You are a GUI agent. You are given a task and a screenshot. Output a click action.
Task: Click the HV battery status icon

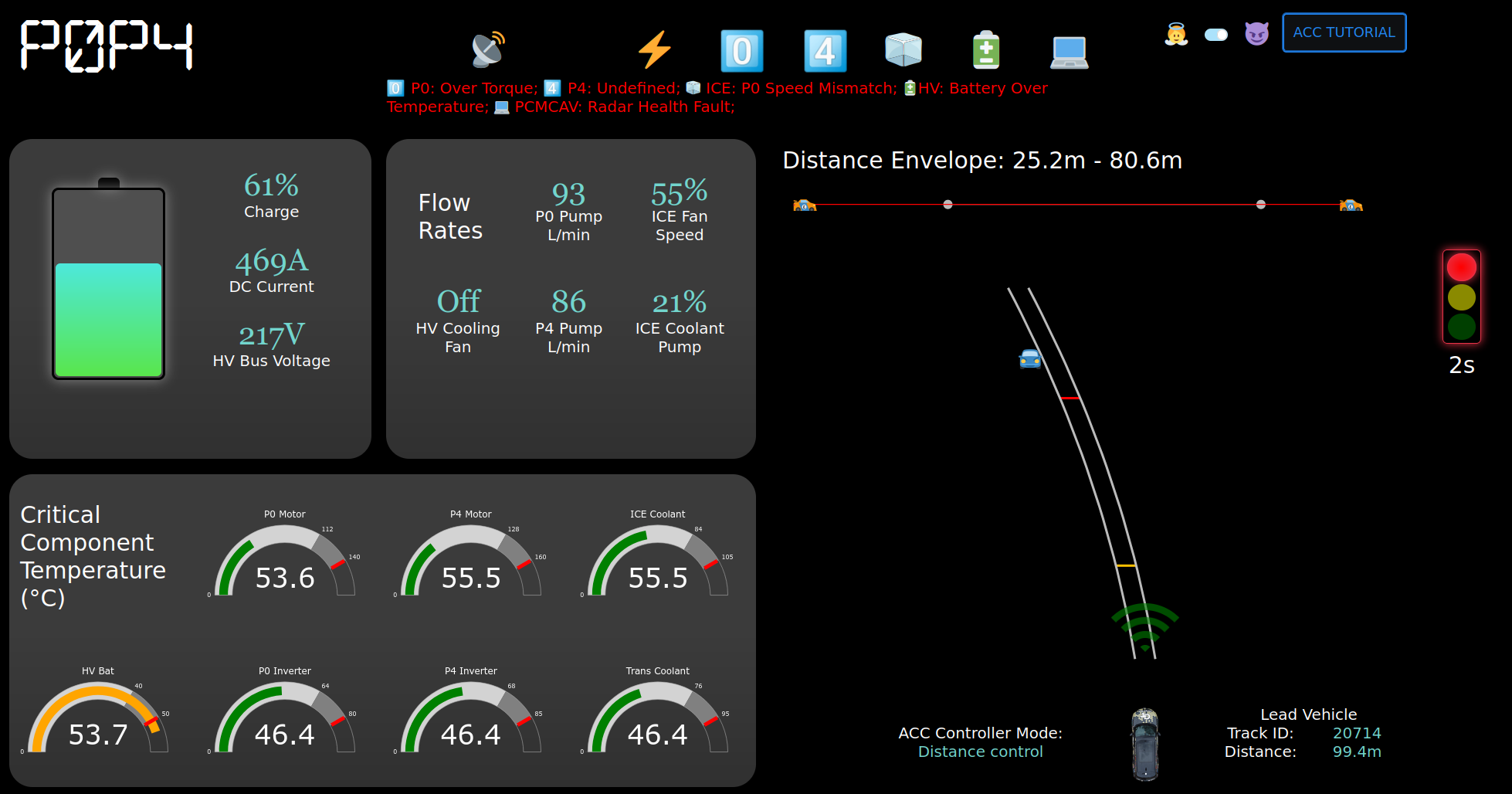click(985, 49)
